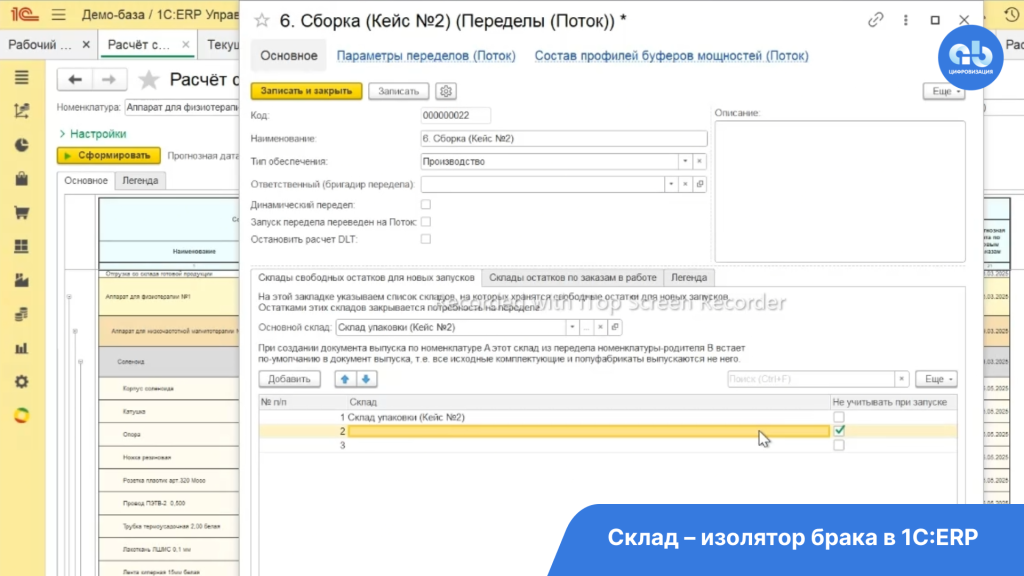The width and height of the screenshot is (1024, 576).
Task: Open Легенда tab in the Расчёт window
Action: tap(140, 180)
